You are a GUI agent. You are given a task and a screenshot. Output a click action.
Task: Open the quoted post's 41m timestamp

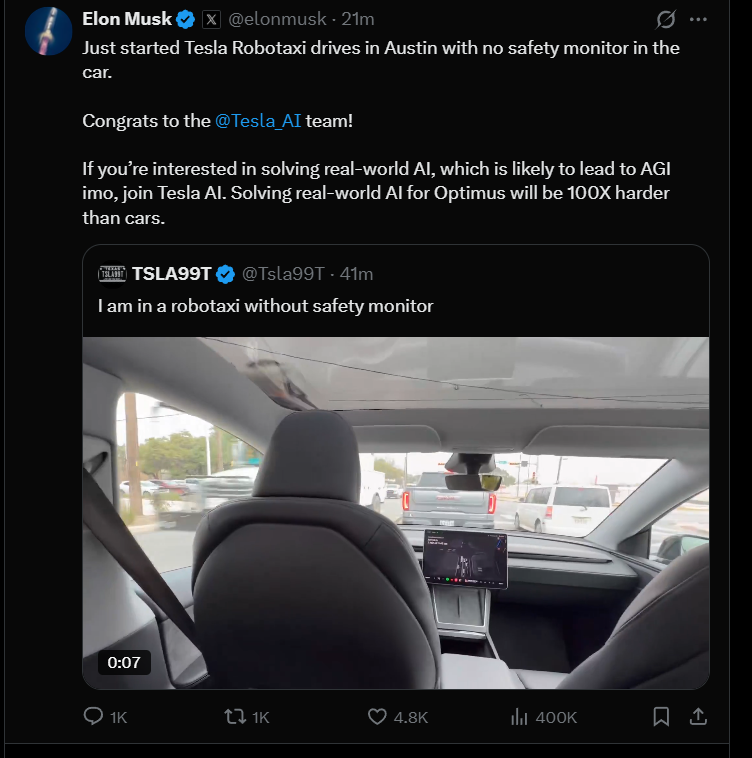click(356, 274)
